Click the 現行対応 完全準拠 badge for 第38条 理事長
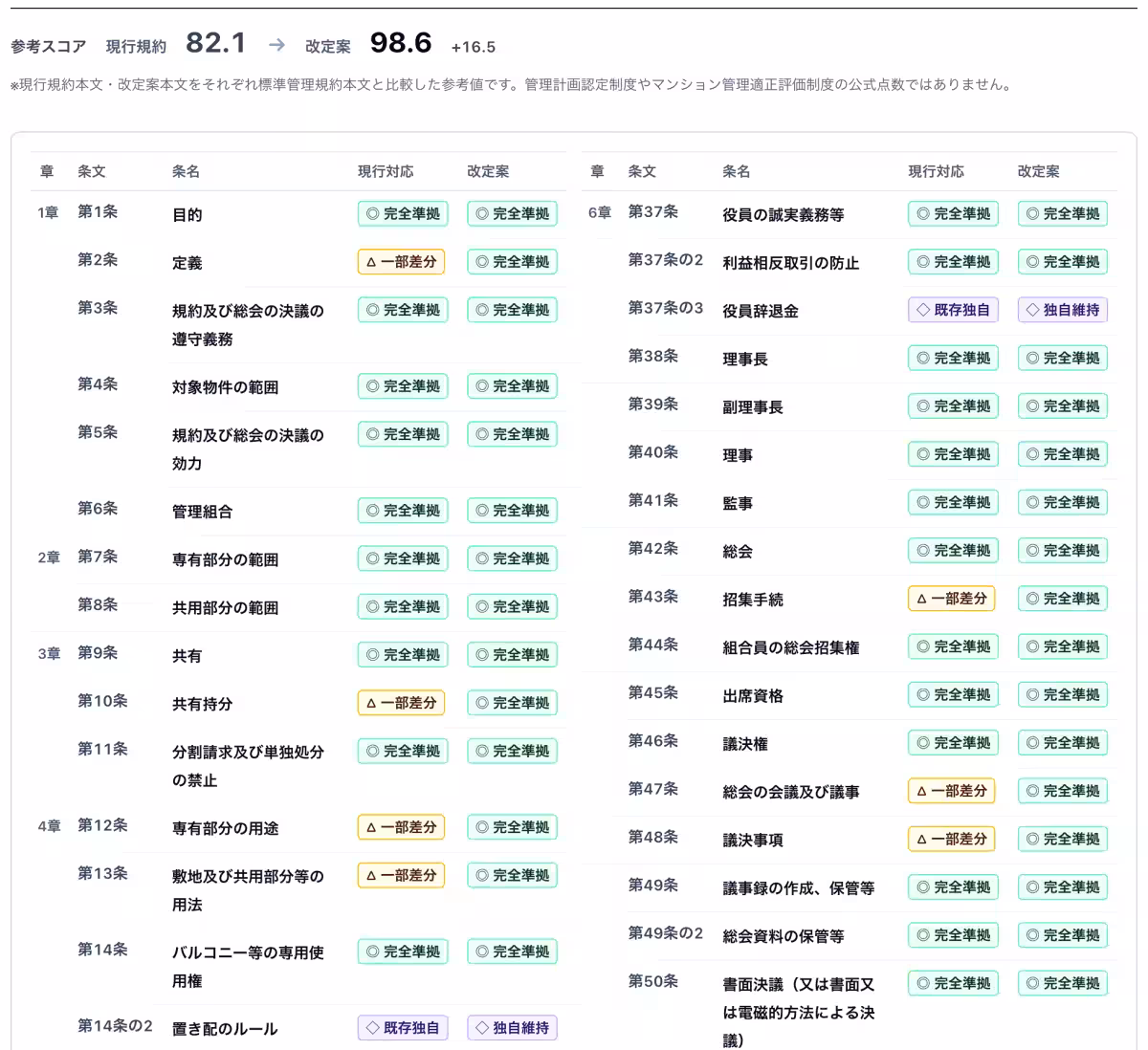 click(953, 359)
